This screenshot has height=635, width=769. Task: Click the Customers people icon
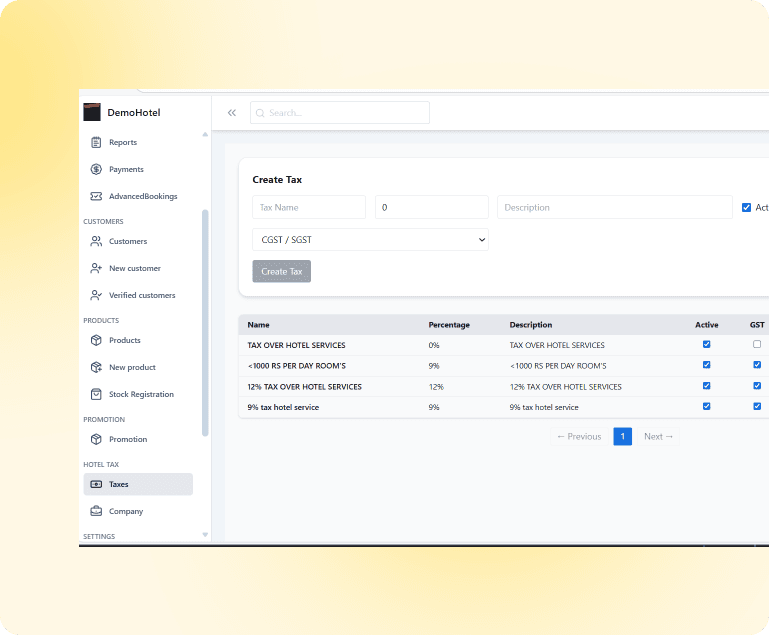pyautogui.click(x=96, y=241)
